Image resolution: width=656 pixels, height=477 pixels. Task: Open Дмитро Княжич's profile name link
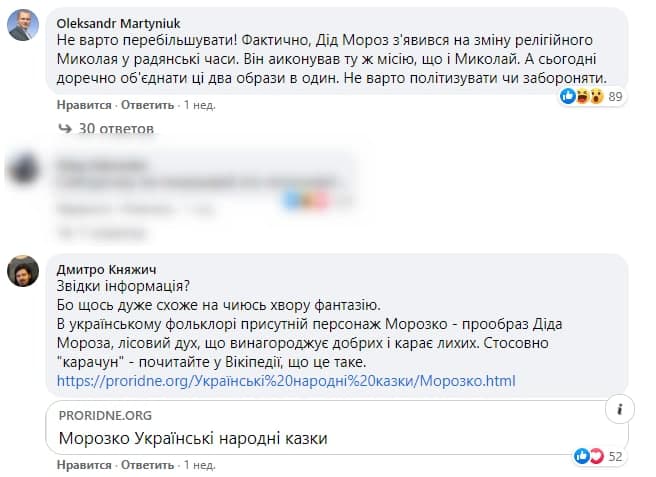[108, 268]
